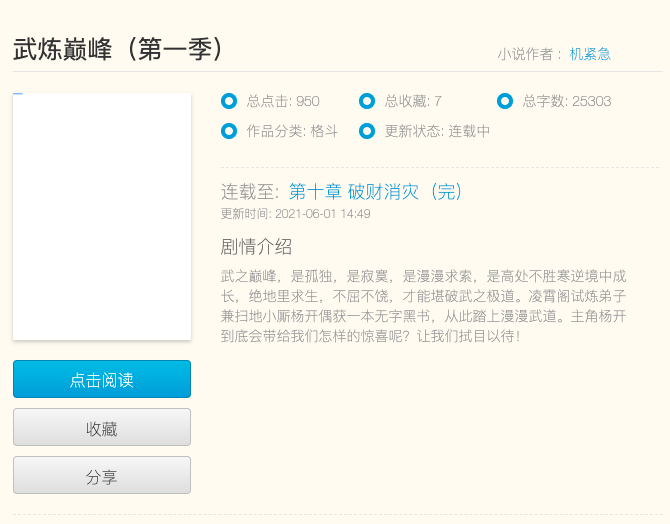670x524 pixels.
Task: Open chapter link 第十章 破财消灾（完）
Action: (375, 191)
